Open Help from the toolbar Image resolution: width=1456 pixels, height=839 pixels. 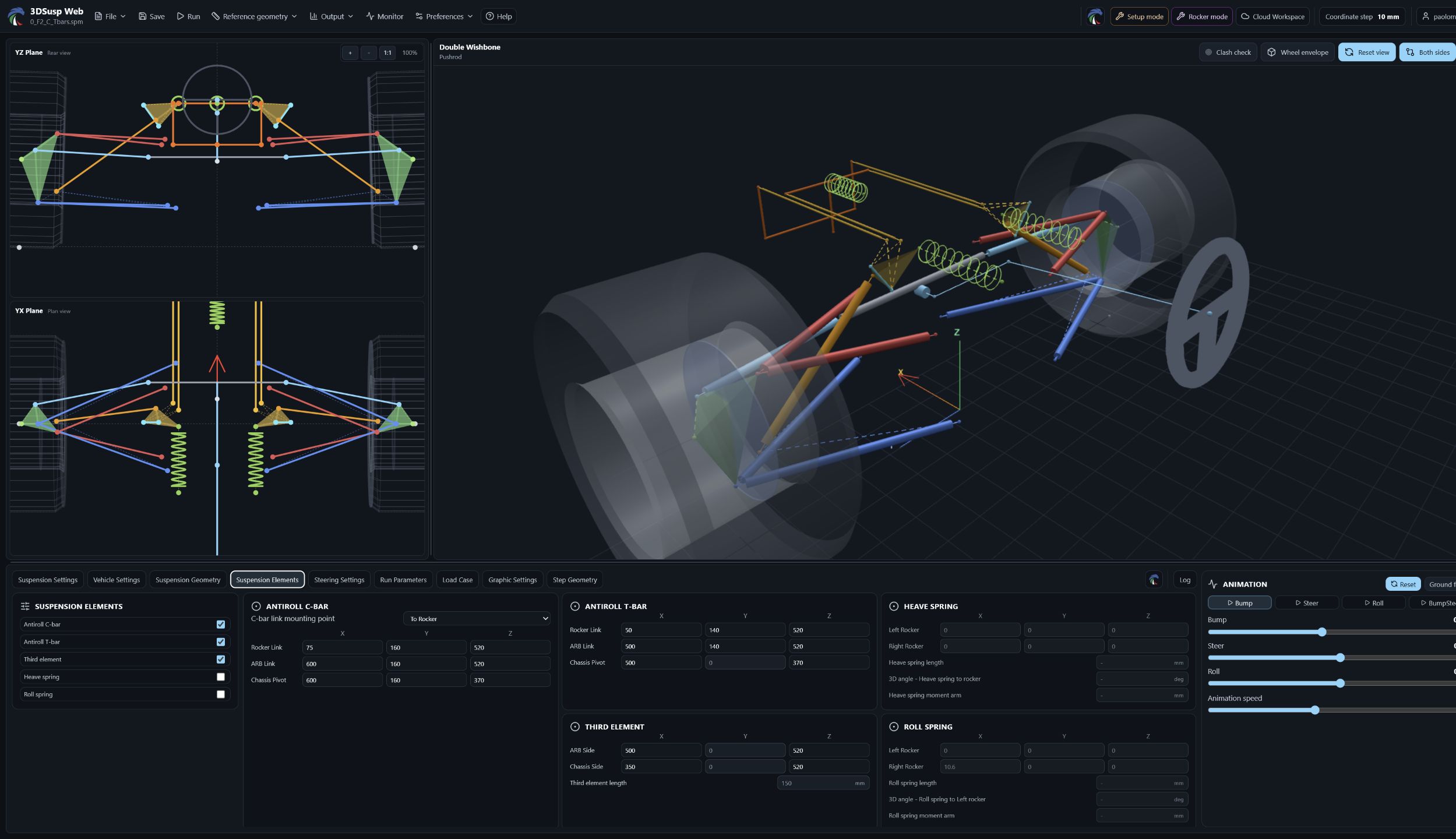coord(499,16)
